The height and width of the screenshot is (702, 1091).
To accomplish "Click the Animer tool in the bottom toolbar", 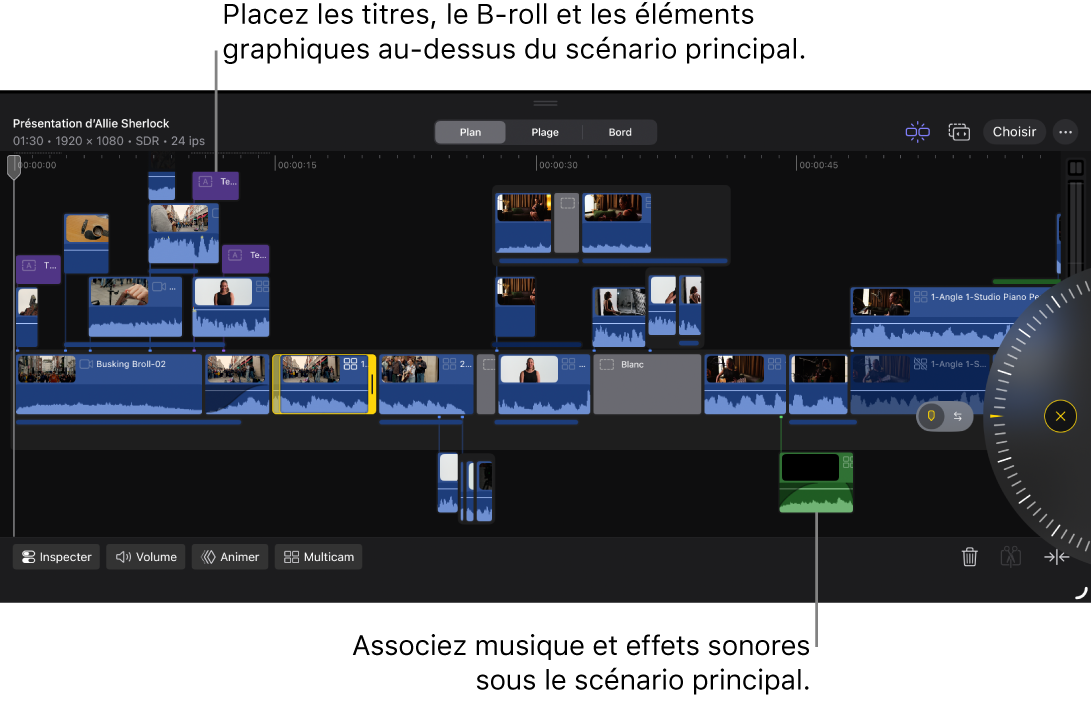I will (x=229, y=557).
